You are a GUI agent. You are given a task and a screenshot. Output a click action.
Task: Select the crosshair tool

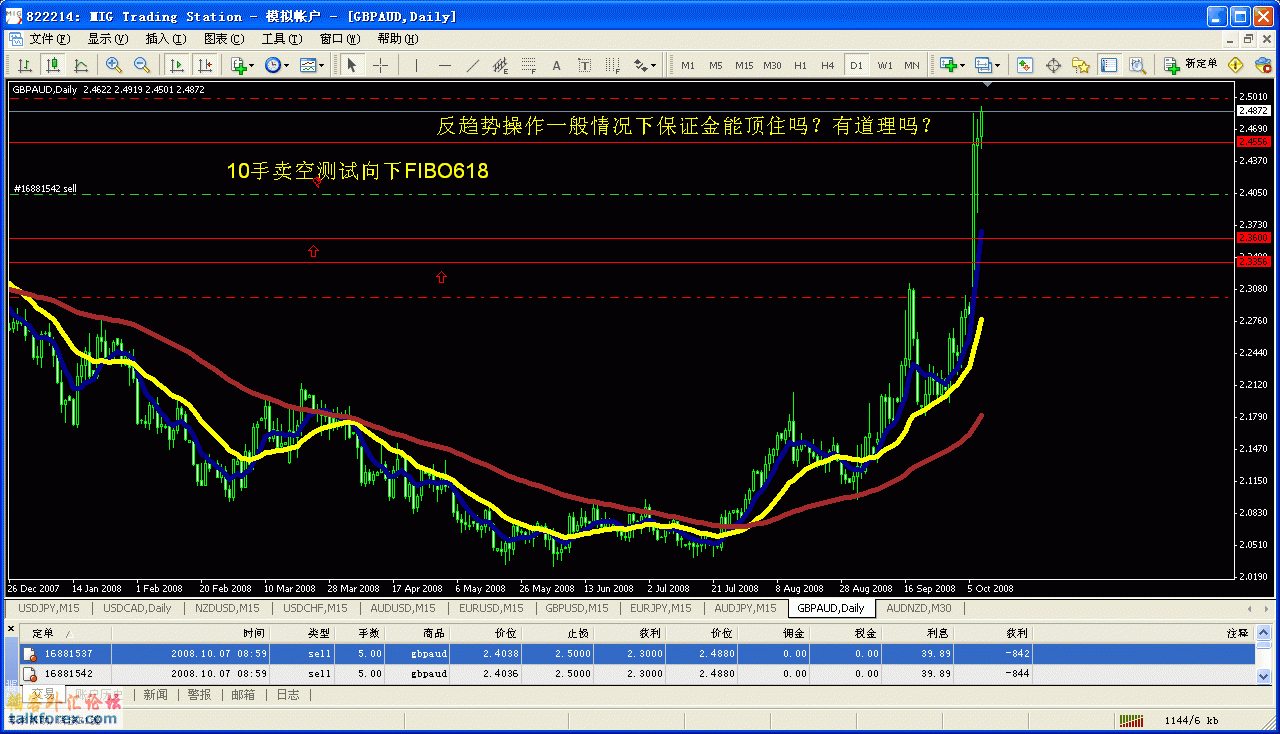tap(381, 65)
